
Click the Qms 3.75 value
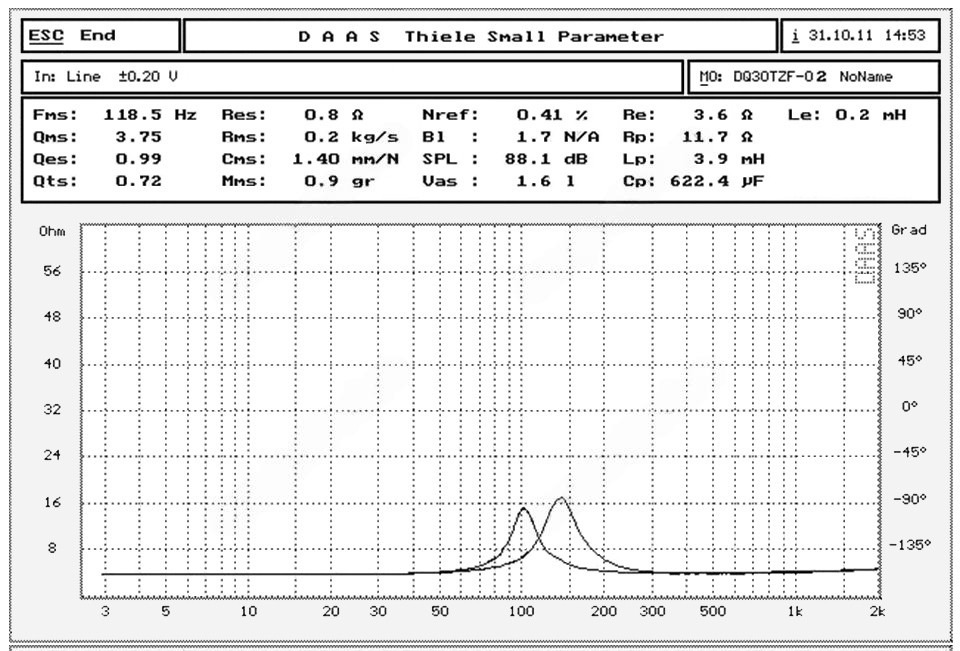coord(133,137)
